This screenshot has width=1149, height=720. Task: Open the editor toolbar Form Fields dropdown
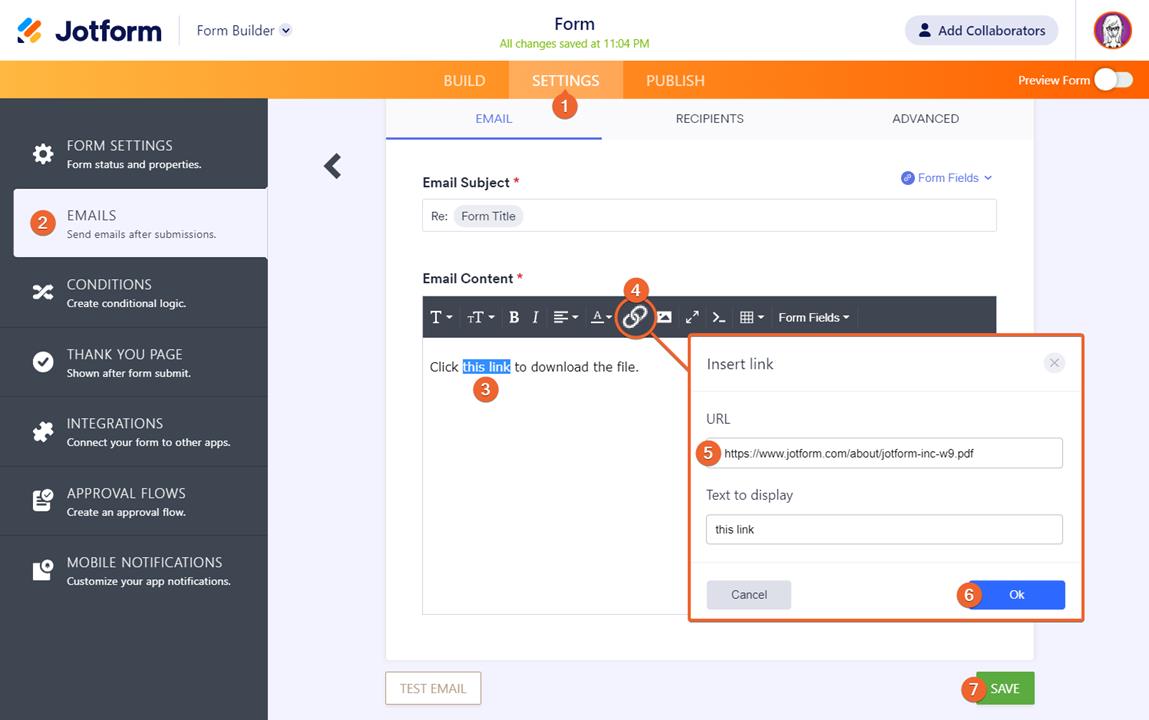(813, 317)
